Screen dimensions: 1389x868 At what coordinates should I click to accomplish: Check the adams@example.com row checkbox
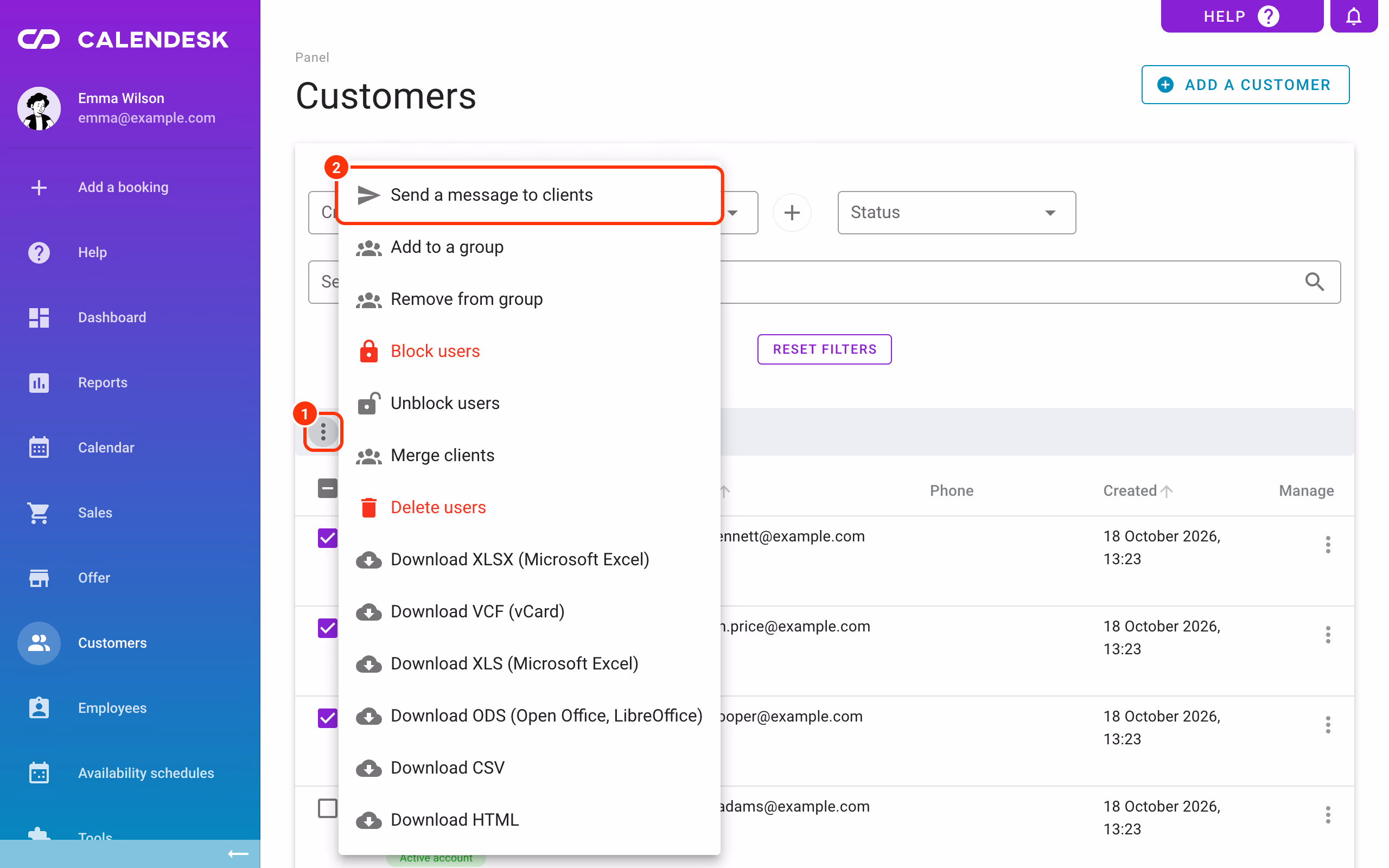(x=328, y=808)
